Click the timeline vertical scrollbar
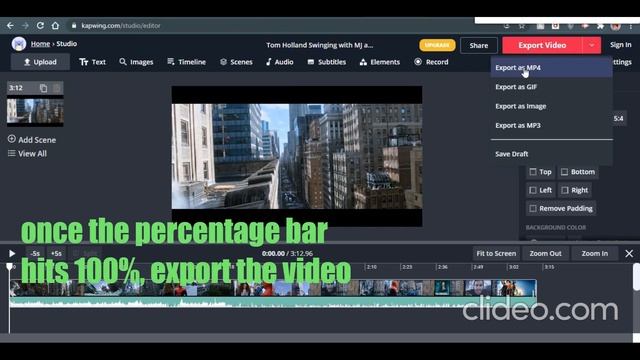This screenshot has height=360, width=640. 636,277
